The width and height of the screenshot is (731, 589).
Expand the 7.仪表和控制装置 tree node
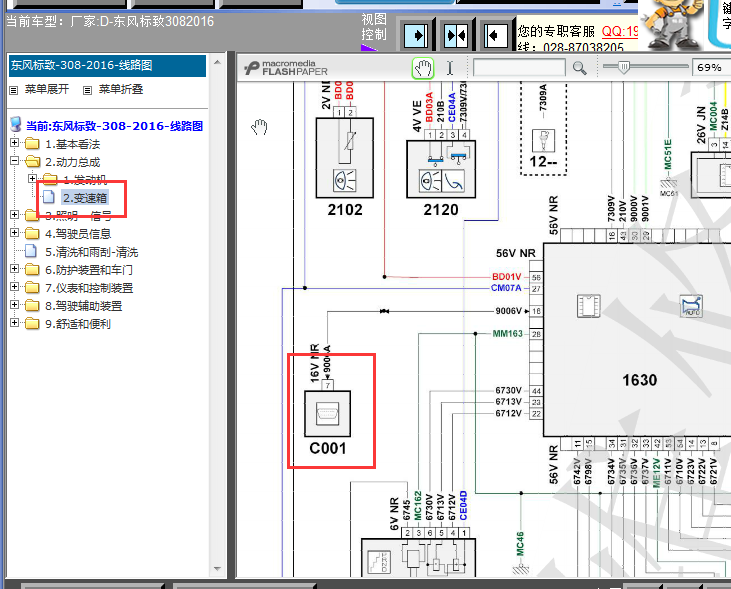tap(14, 286)
